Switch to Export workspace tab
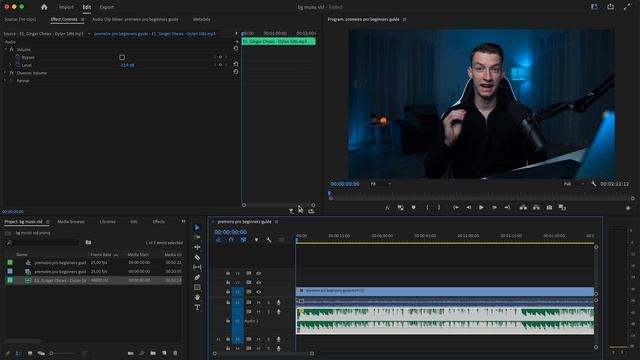Image resolution: width=640 pixels, height=360 pixels. click(107, 7)
